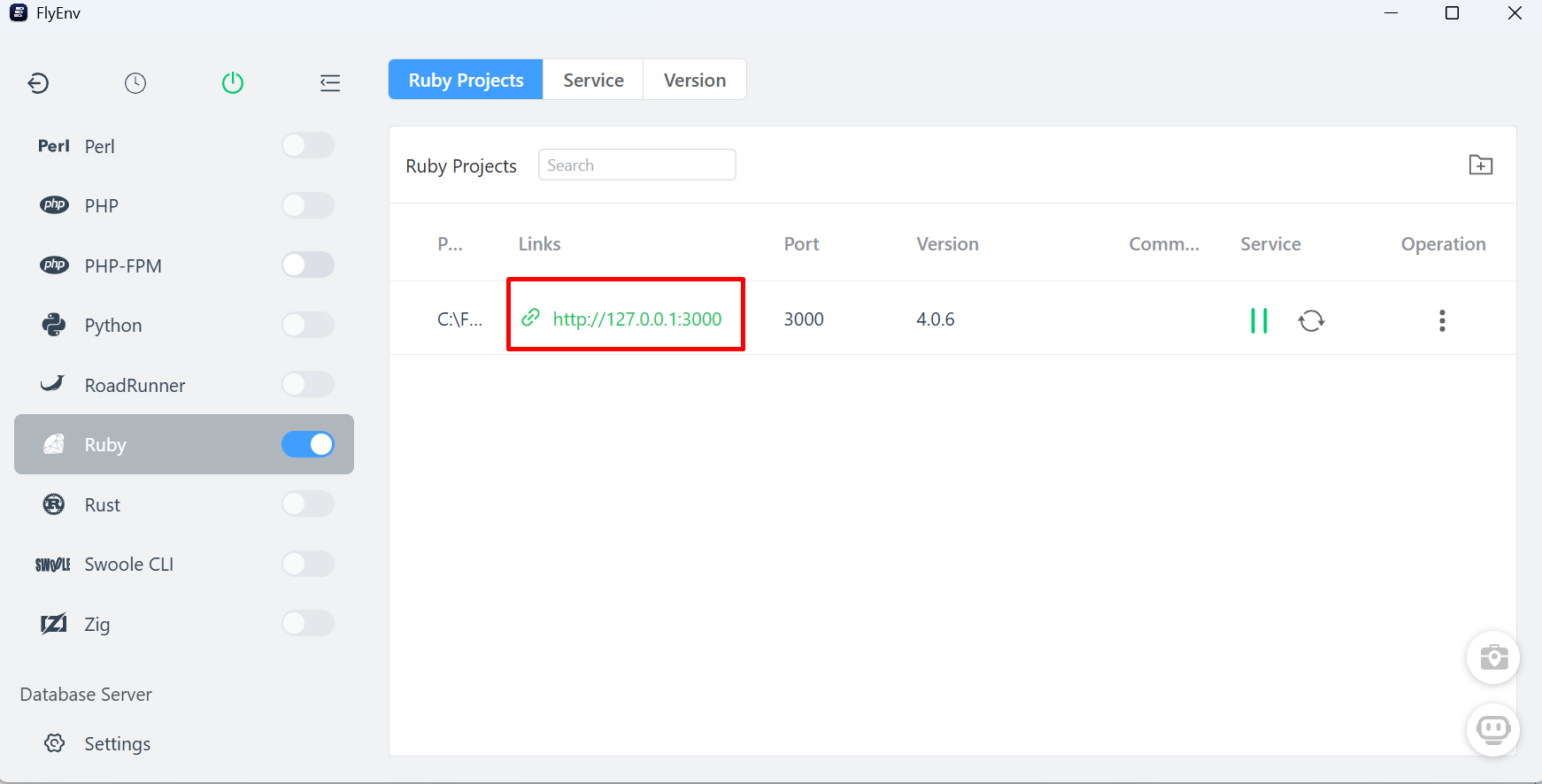Switch to the Version tab

click(x=695, y=80)
